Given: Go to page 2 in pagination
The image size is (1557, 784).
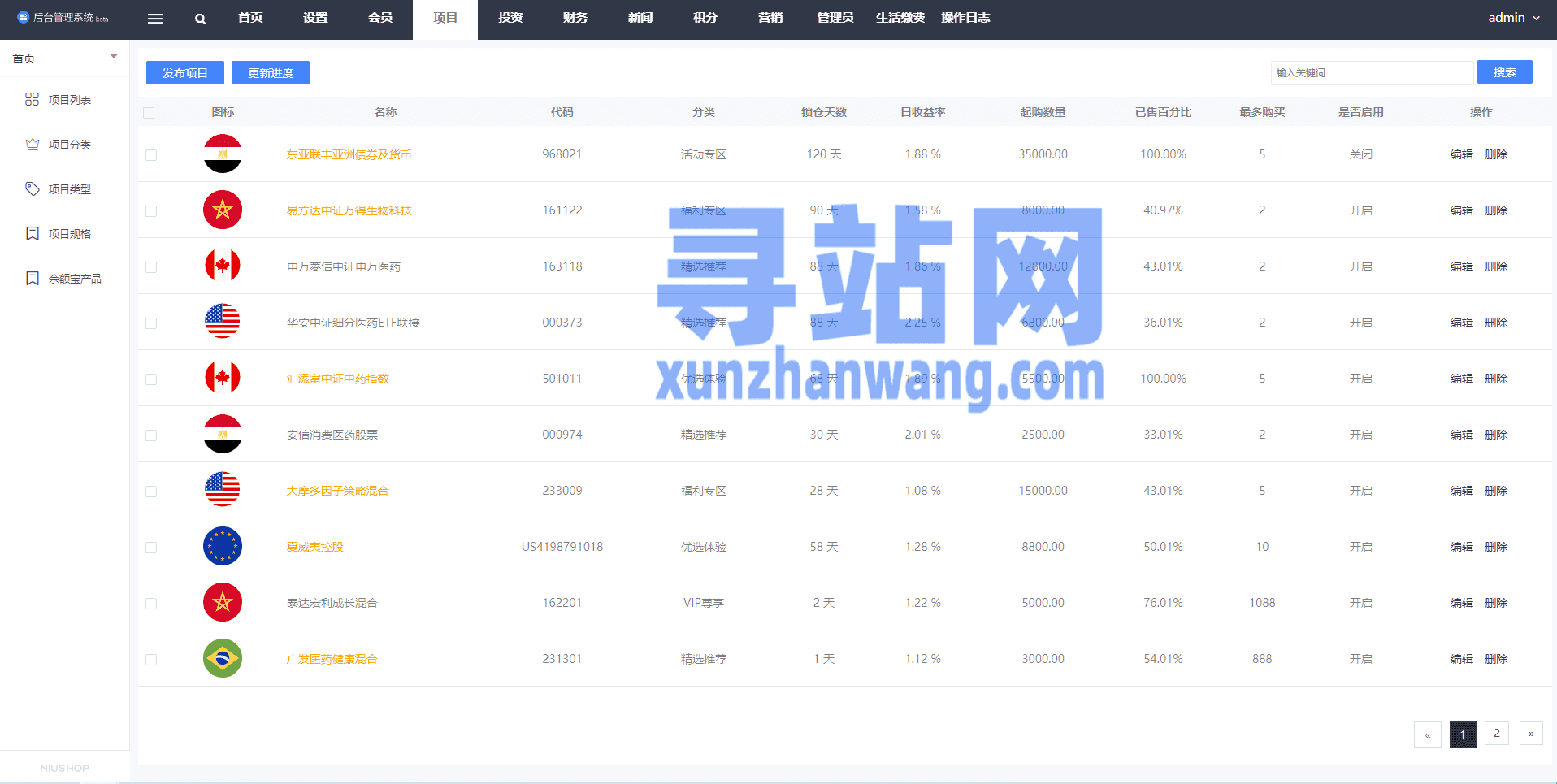Looking at the screenshot, I should (1497, 733).
